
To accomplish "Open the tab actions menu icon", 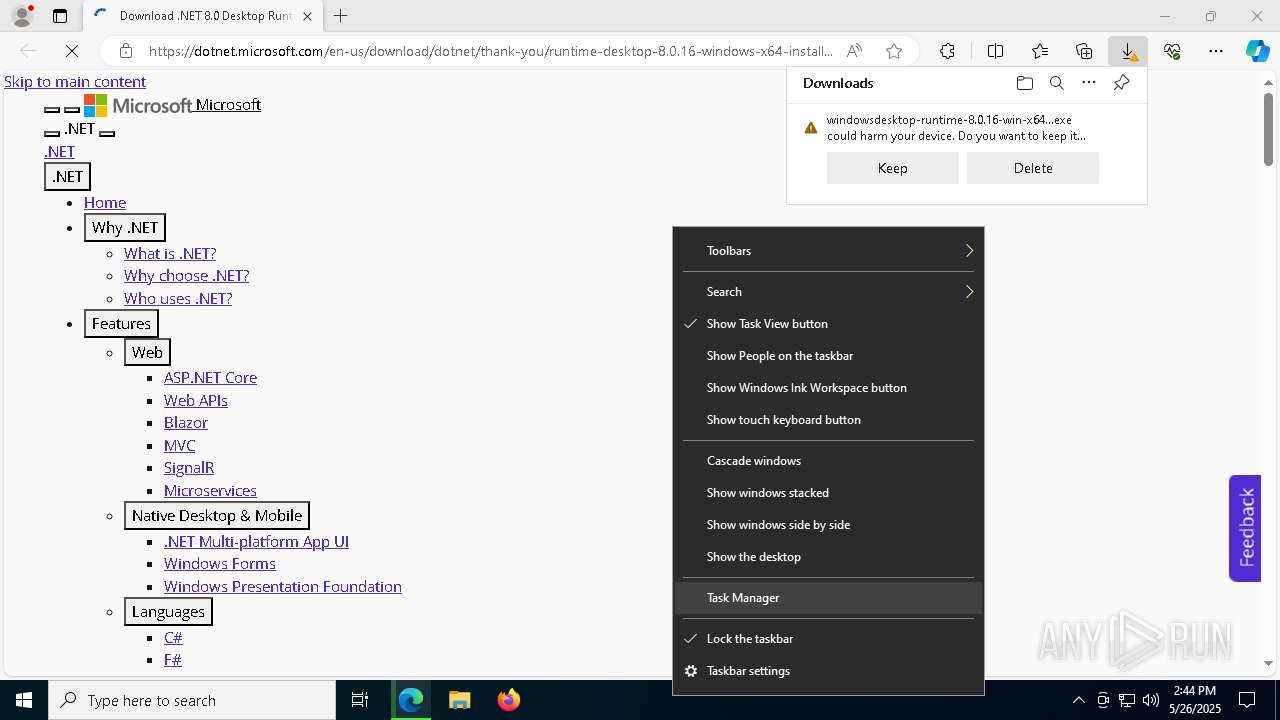I will pyautogui.click(x=60, y=16).
